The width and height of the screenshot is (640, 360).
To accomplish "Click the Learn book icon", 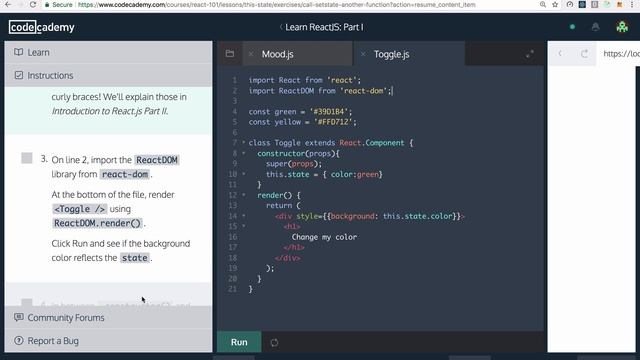I will click(18, 52).
